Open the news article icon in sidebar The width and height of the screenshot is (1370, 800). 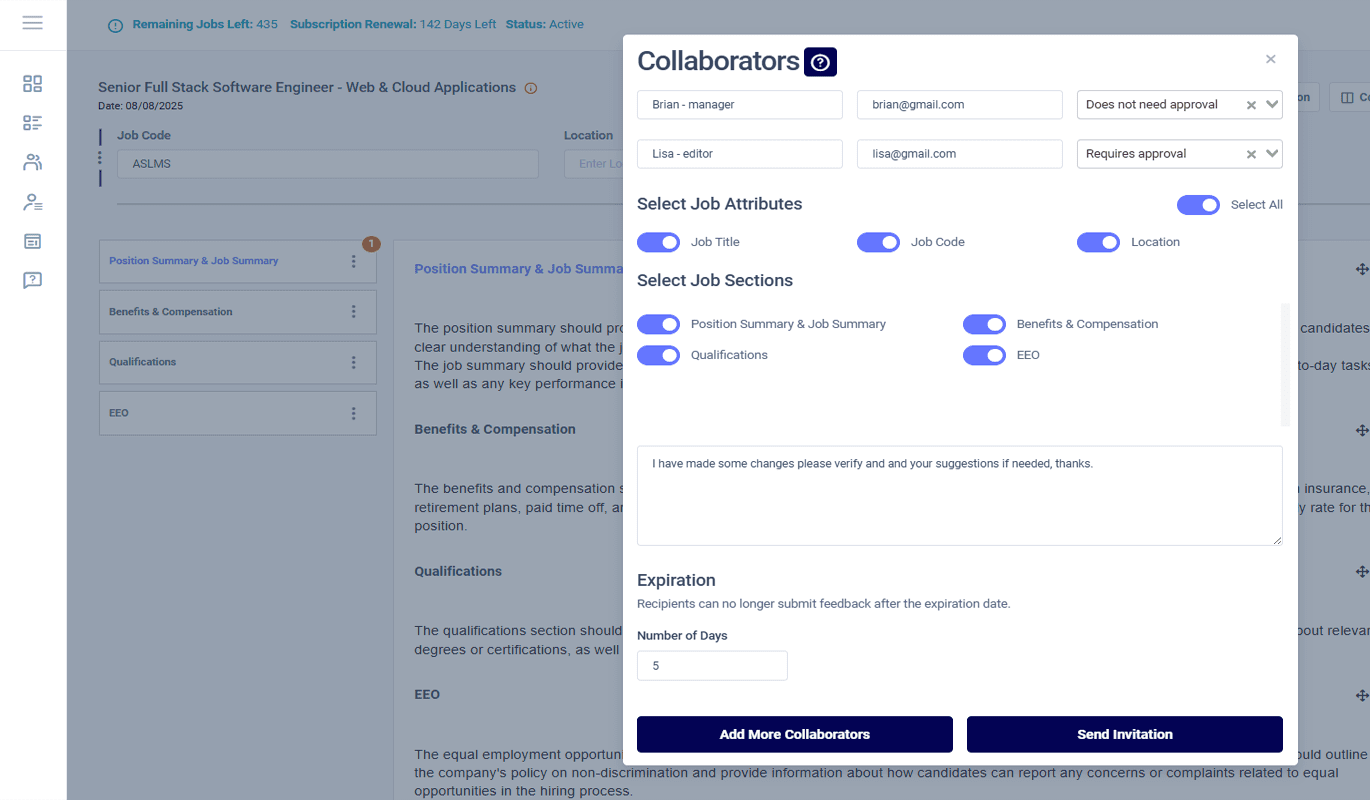[32, 240]
